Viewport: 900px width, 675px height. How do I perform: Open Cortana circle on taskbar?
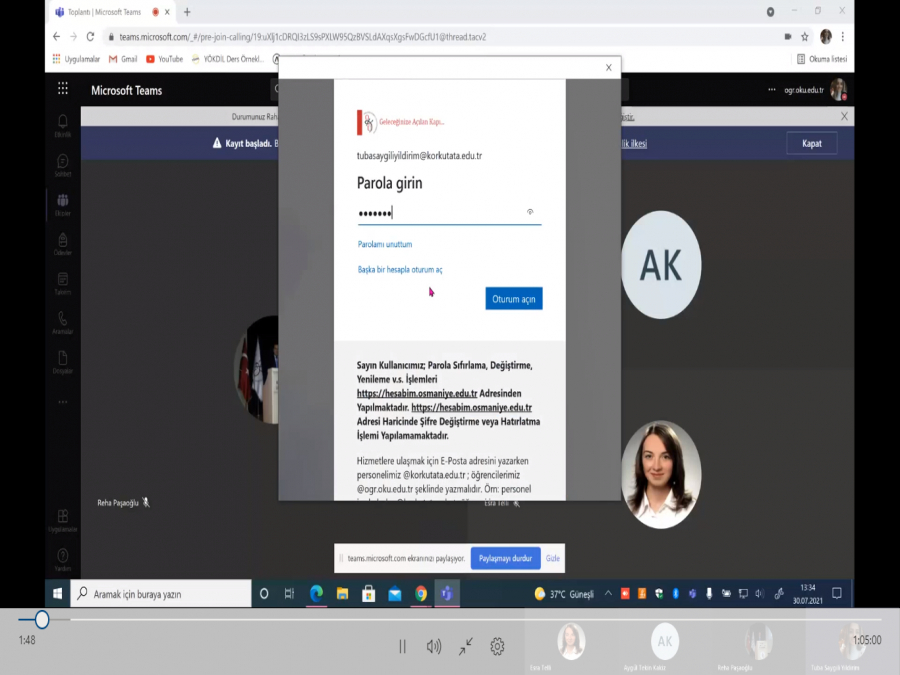[264, 593]
